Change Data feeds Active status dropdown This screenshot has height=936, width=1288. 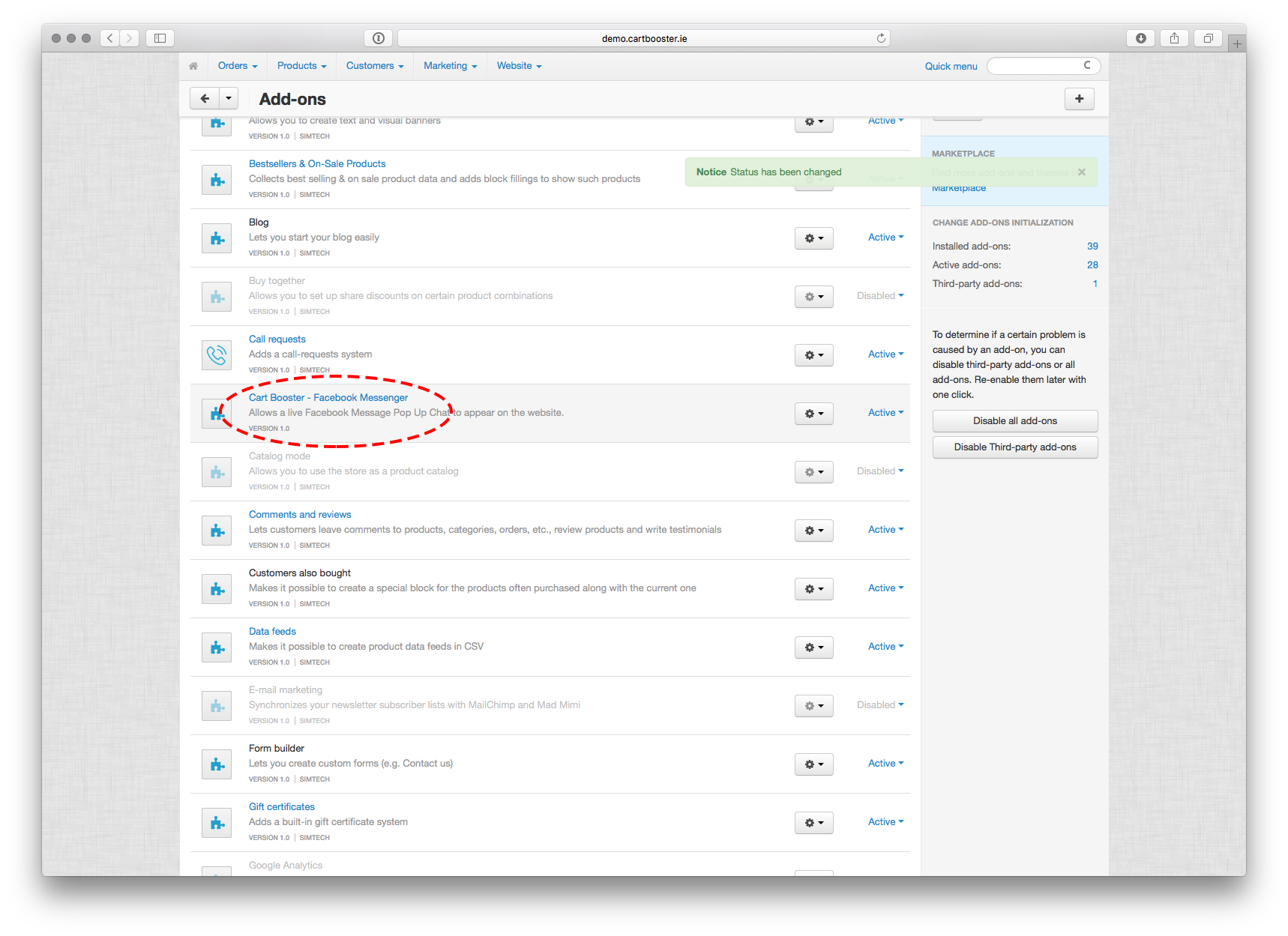tap(885, 647)
